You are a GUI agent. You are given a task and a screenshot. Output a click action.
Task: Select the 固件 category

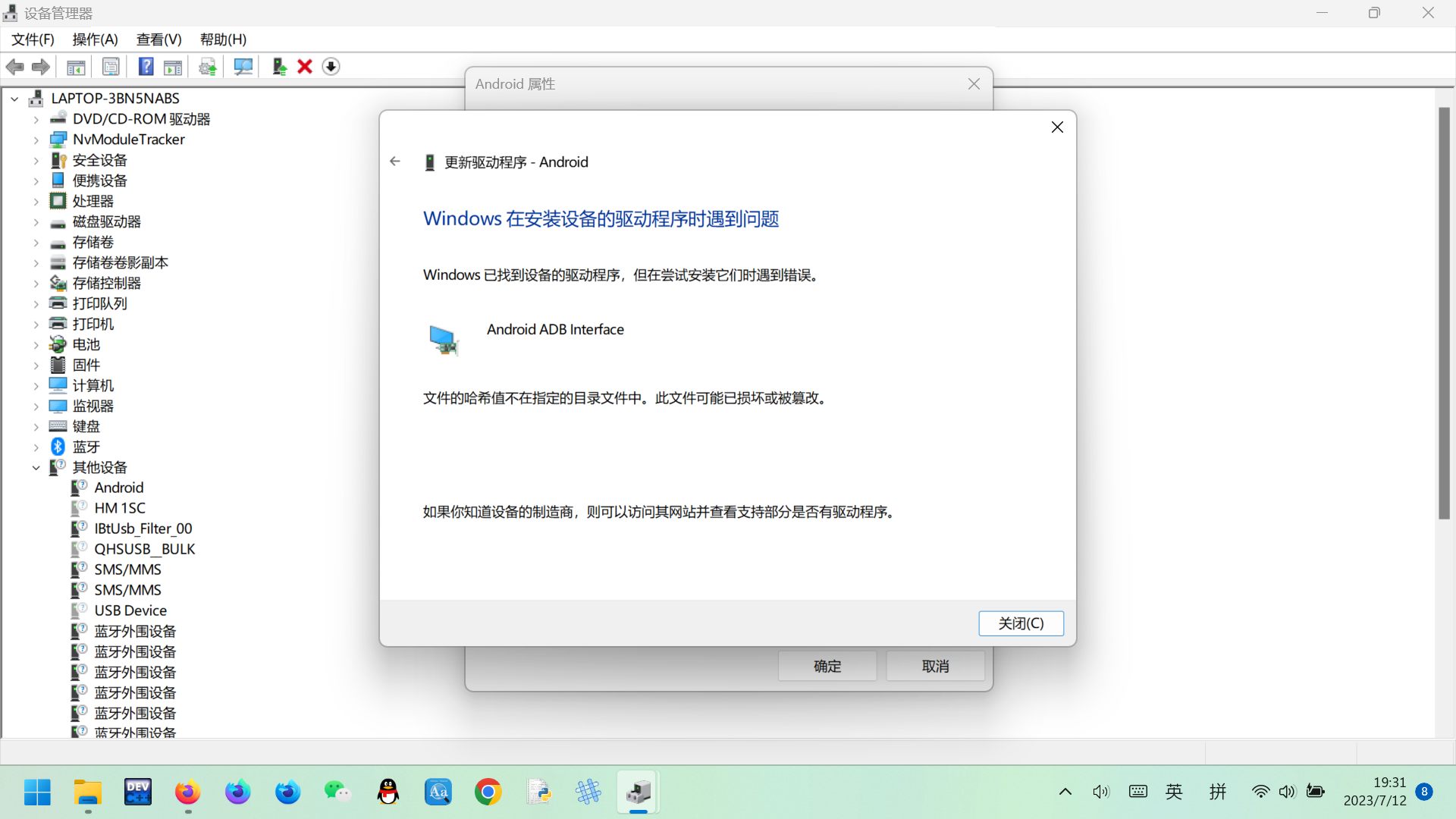(x=86, y=365)
